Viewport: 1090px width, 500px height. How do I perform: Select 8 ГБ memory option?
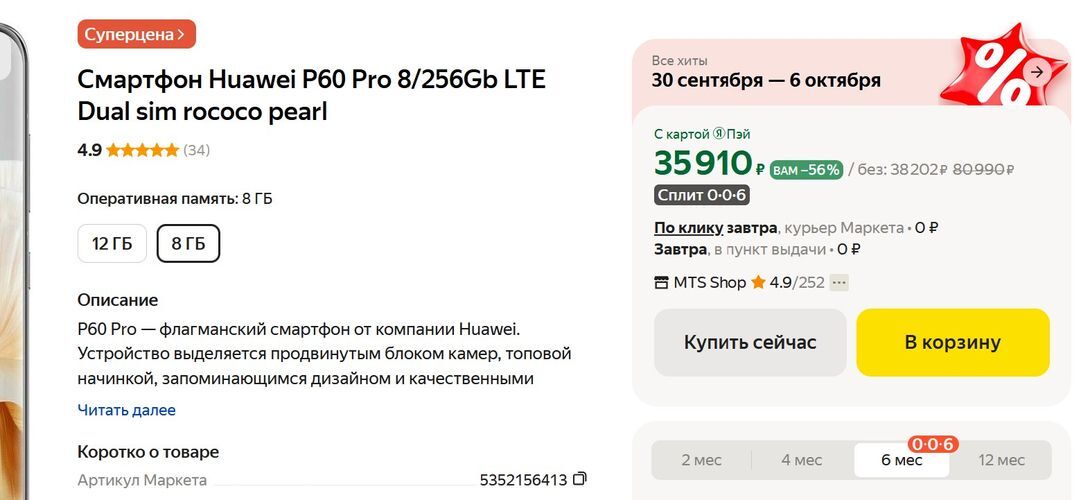point(188,244)
